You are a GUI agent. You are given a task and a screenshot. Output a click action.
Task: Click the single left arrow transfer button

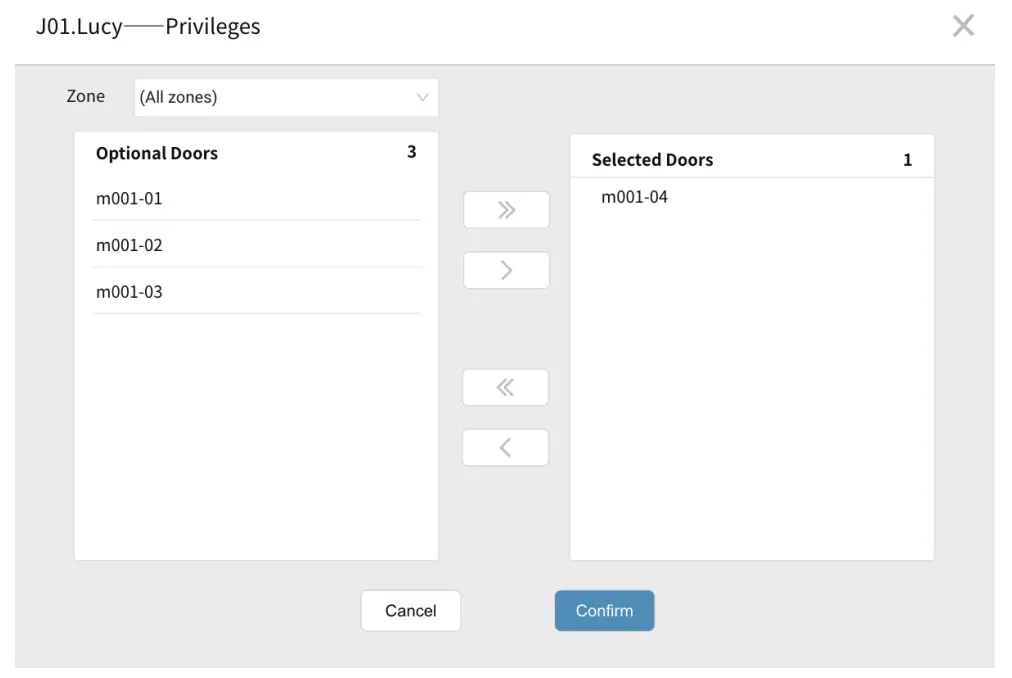tap(505, 448)
